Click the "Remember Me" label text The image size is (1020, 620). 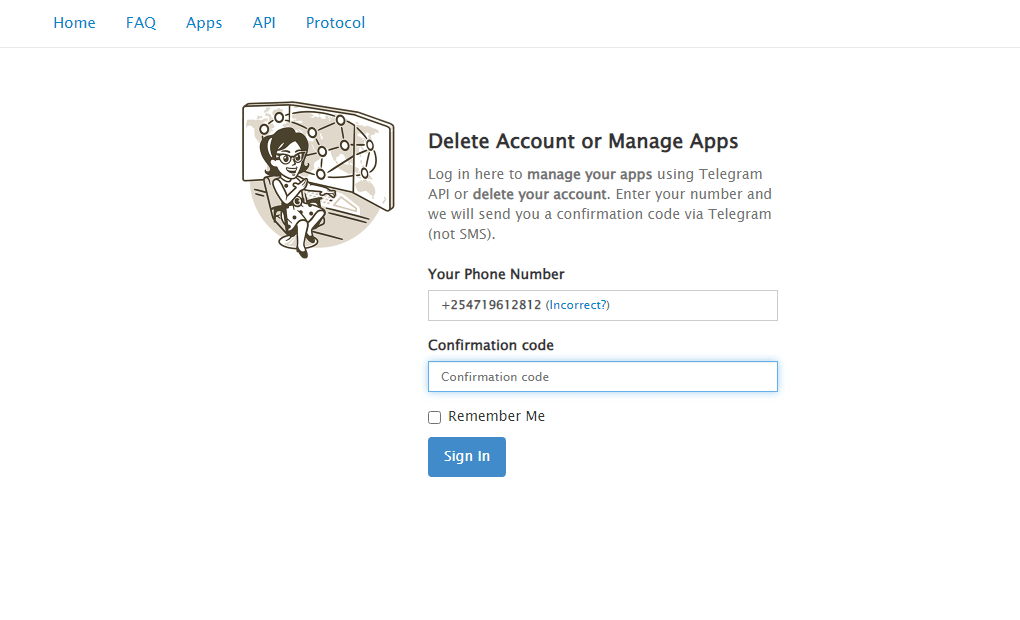(496, 416)
